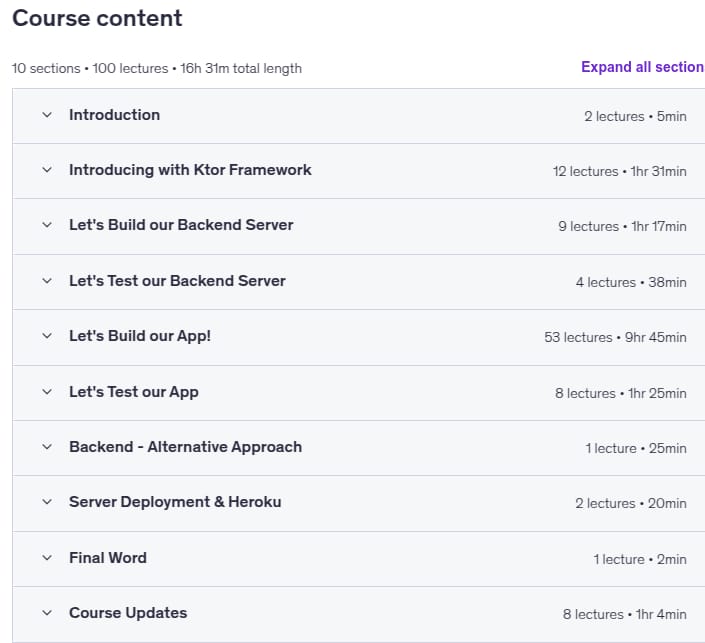Click the Expand all sections link
Viewport: 705px width, 643px height.
pyautogui.click(x=643, y=67)
